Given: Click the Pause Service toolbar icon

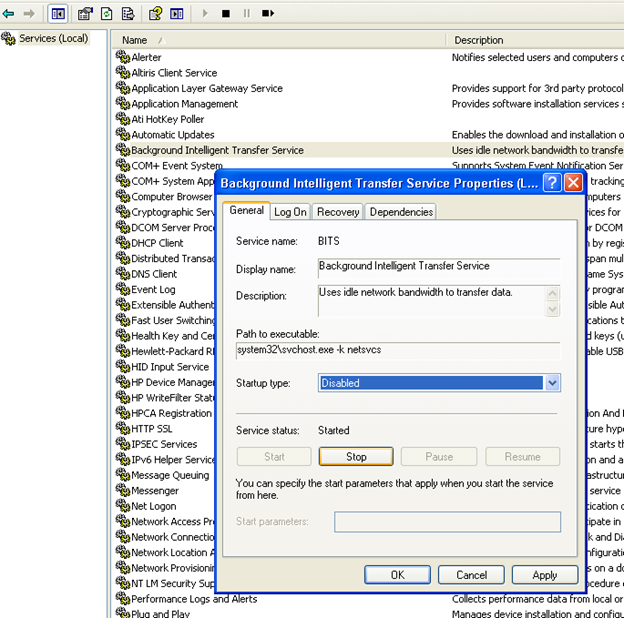Looking at the screenshot, I should (x=247, y=14).
